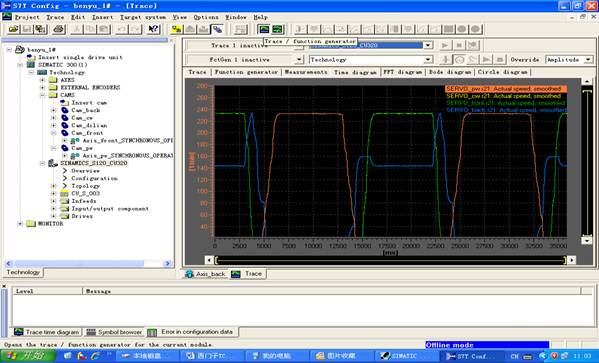Click the time-axis zoom slider bar
This screenshot has width=599, height=363.
390,260
